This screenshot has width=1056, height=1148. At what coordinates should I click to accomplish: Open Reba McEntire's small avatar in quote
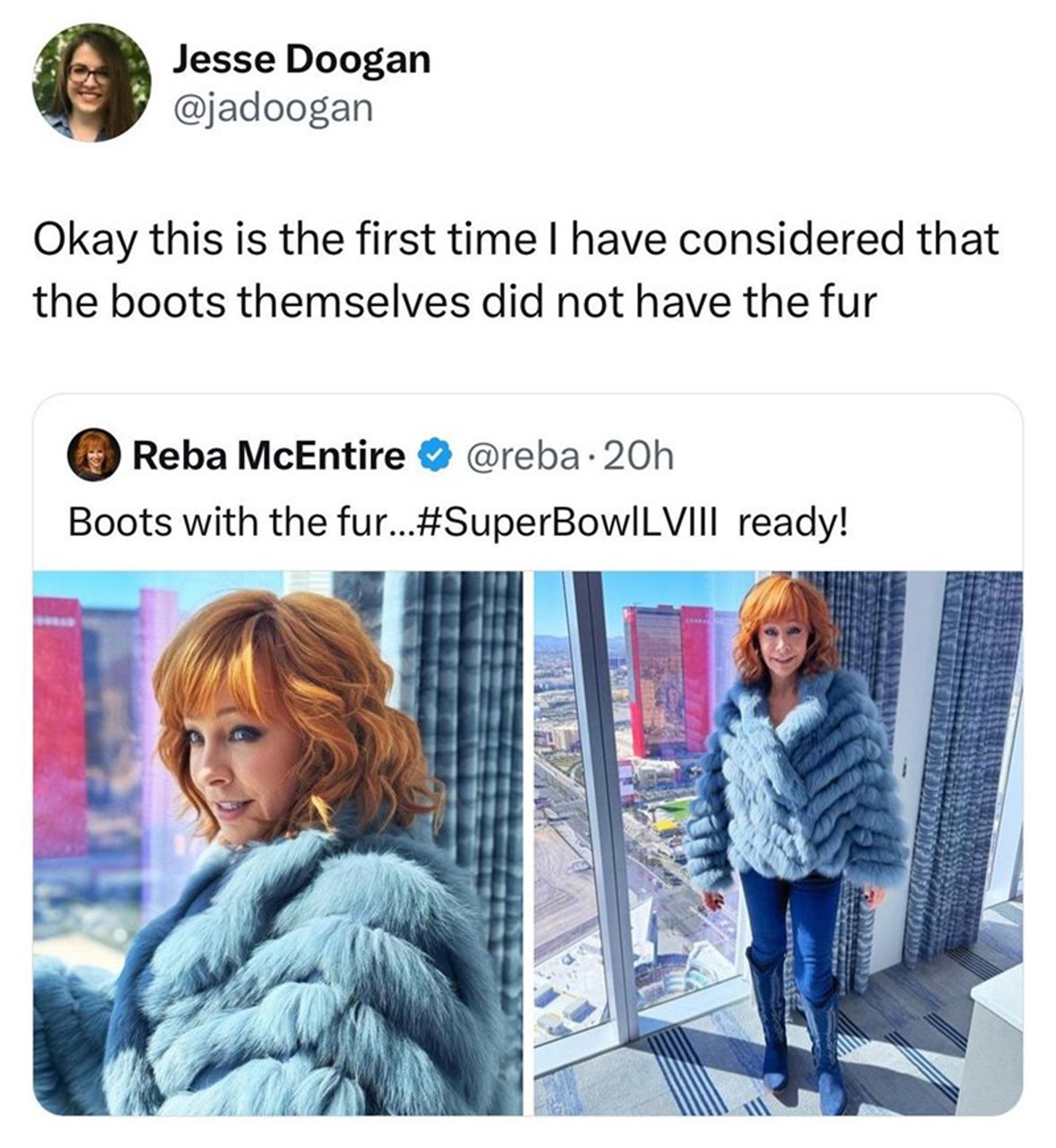[x=93, y=455]
